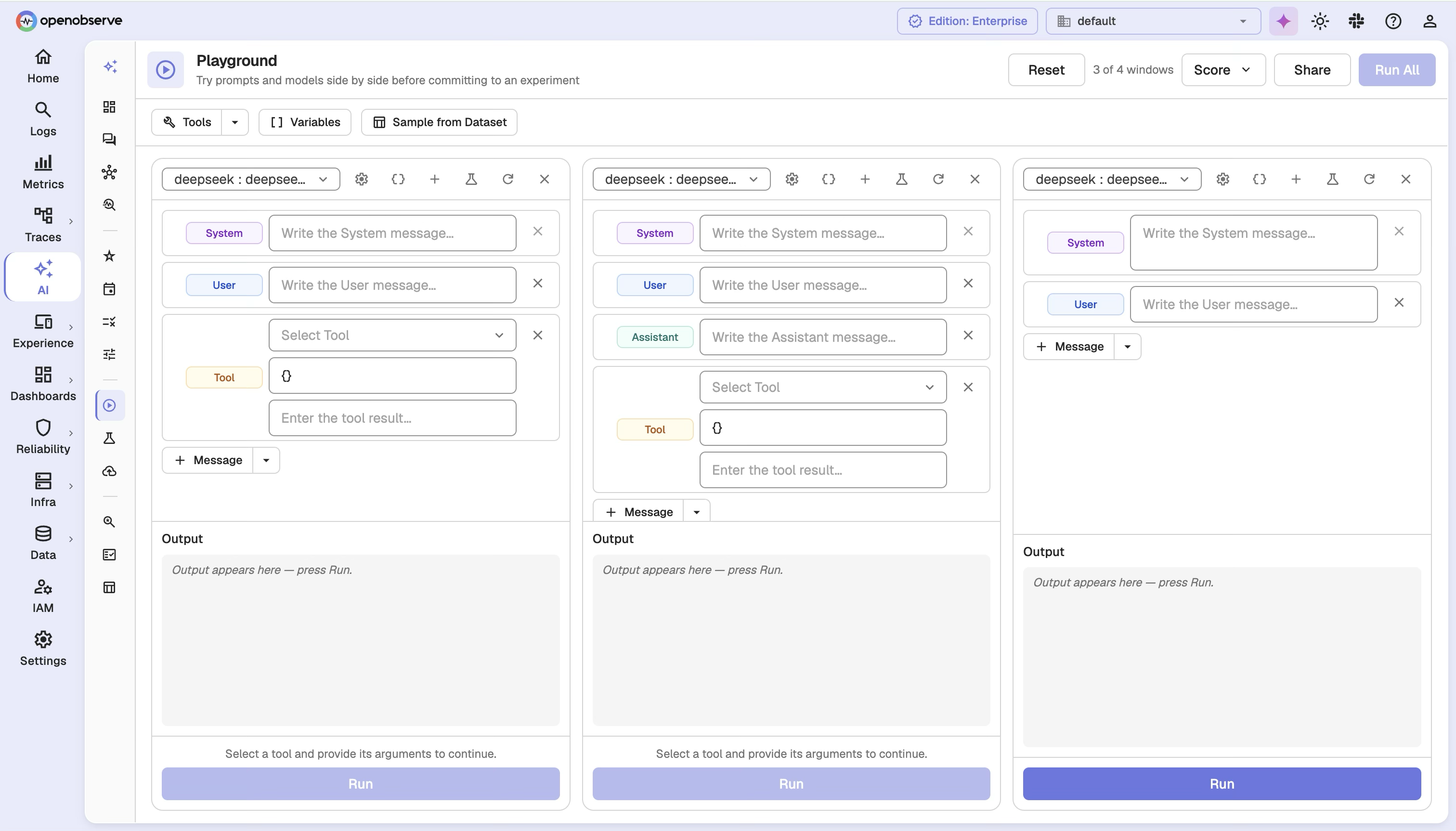This screenshot has height=831, width=1456.
Task: Open the Playground icon in secondary sidebar
Action: [x=110, y=405]
